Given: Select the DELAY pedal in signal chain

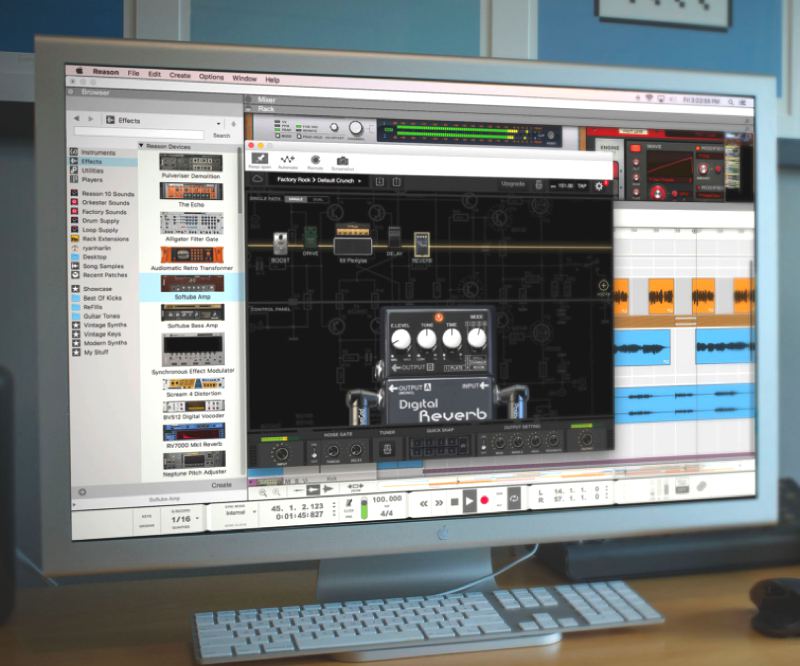Looking at the screenshot, I should tap(394, 241).
